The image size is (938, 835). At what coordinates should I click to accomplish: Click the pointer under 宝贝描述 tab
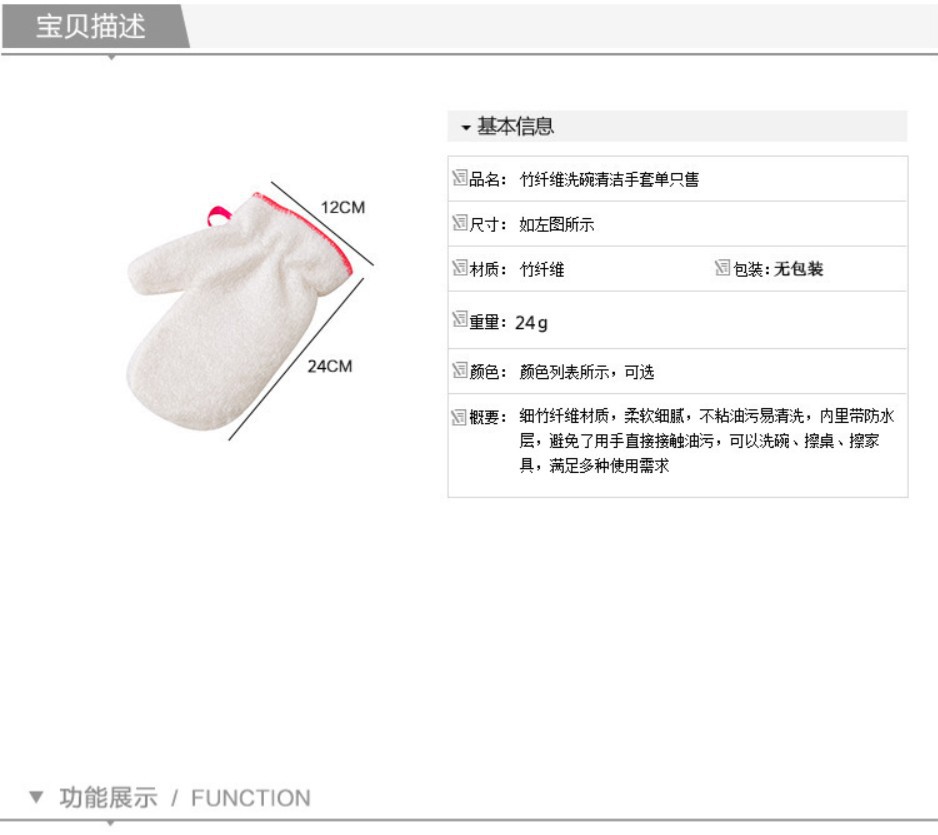tap(111, 57)
